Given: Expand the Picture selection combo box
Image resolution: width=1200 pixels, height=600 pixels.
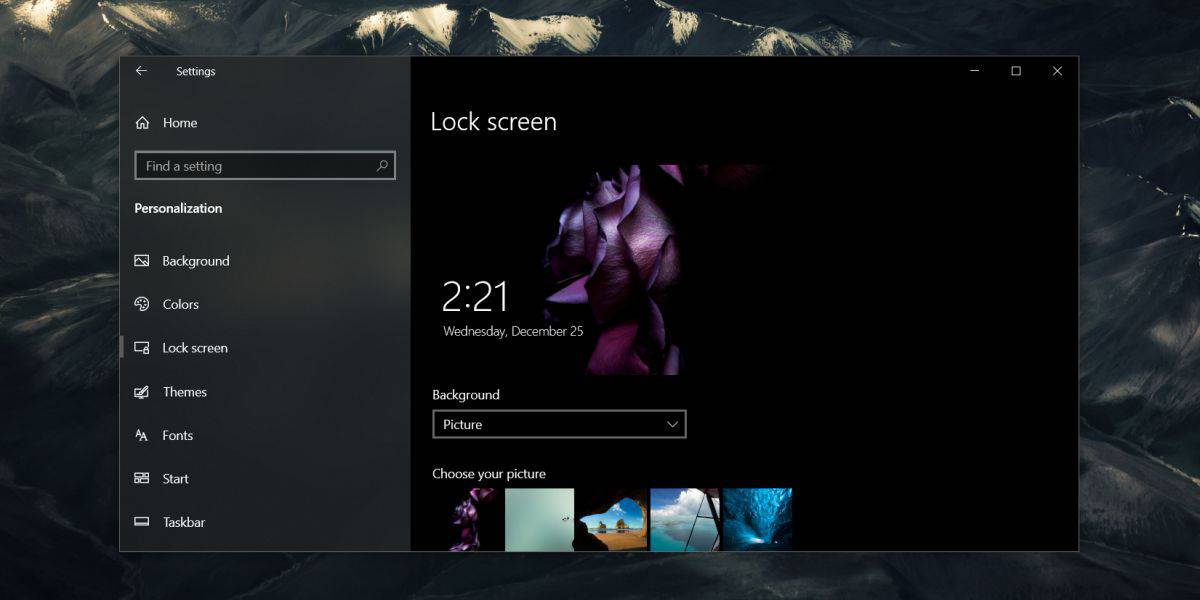Looking at the screenshot, I should tap(559, 424).
